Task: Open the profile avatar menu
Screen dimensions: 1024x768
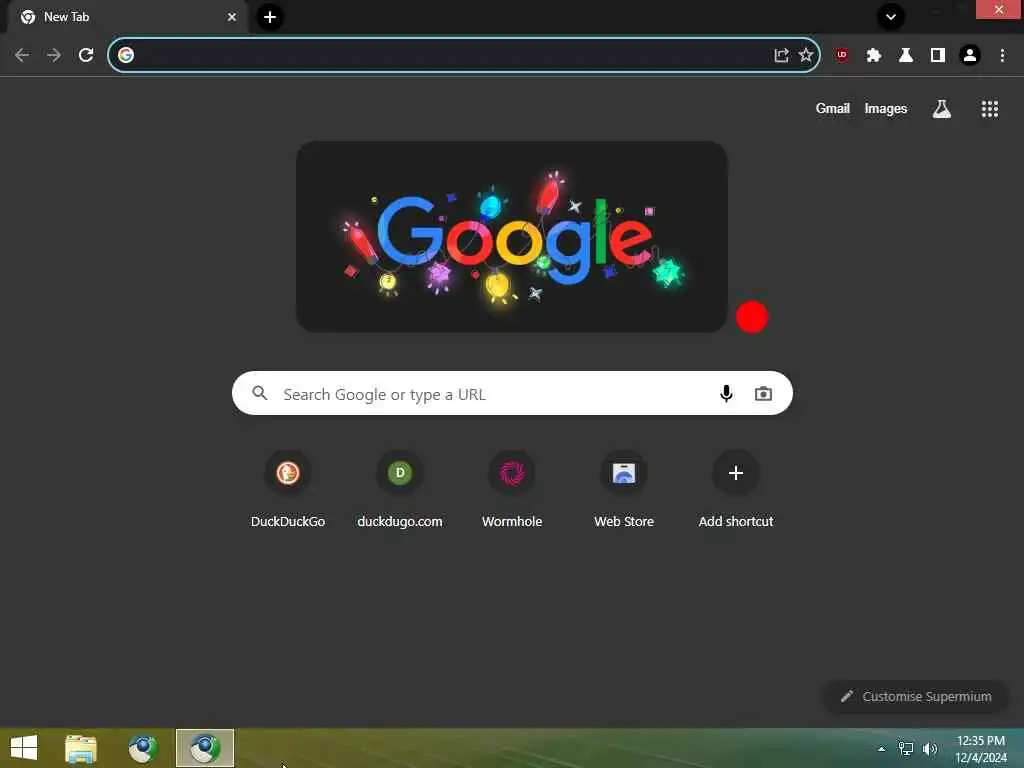Action: click(970, 55)
